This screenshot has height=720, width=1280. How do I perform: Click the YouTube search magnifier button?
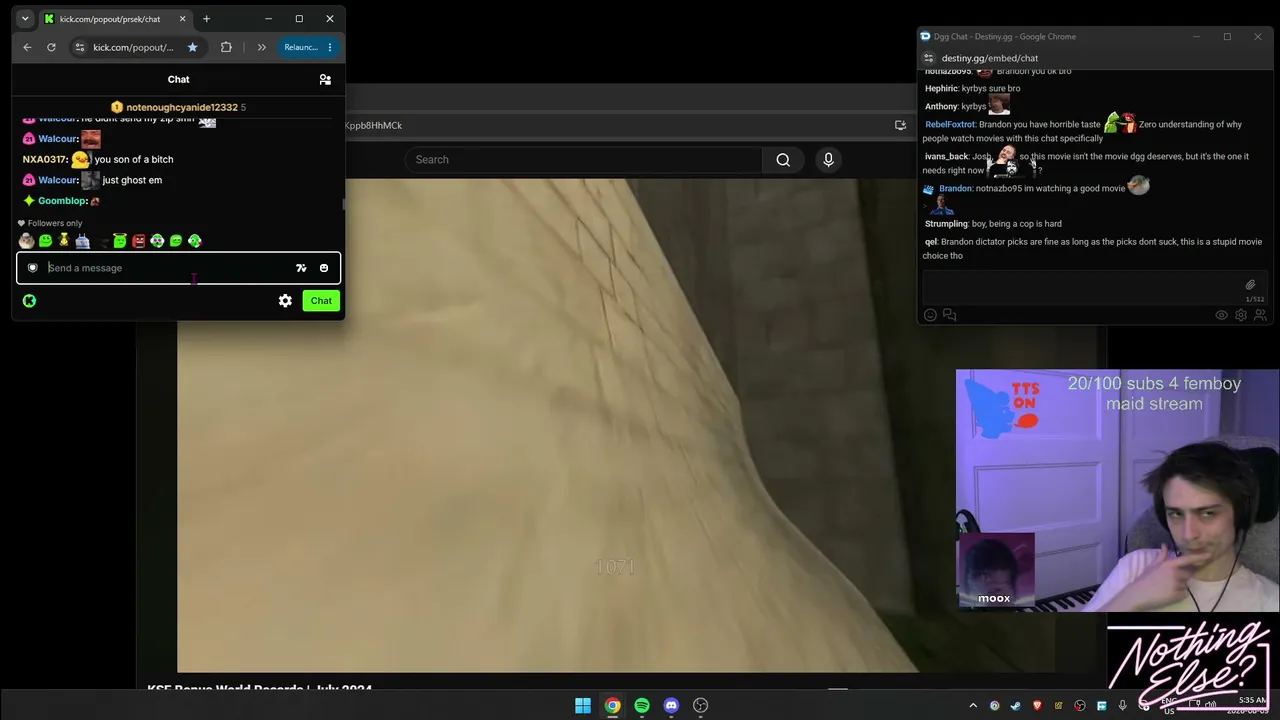(x=783, y=160)
